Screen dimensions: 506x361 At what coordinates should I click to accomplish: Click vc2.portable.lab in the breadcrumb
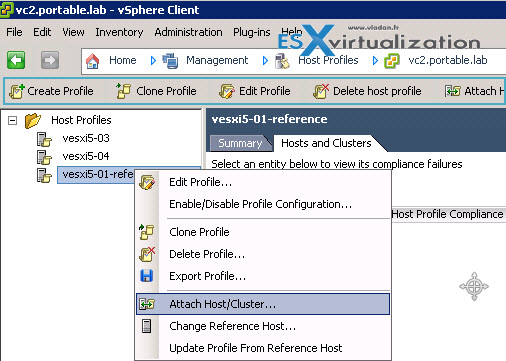tap(448, 60)
